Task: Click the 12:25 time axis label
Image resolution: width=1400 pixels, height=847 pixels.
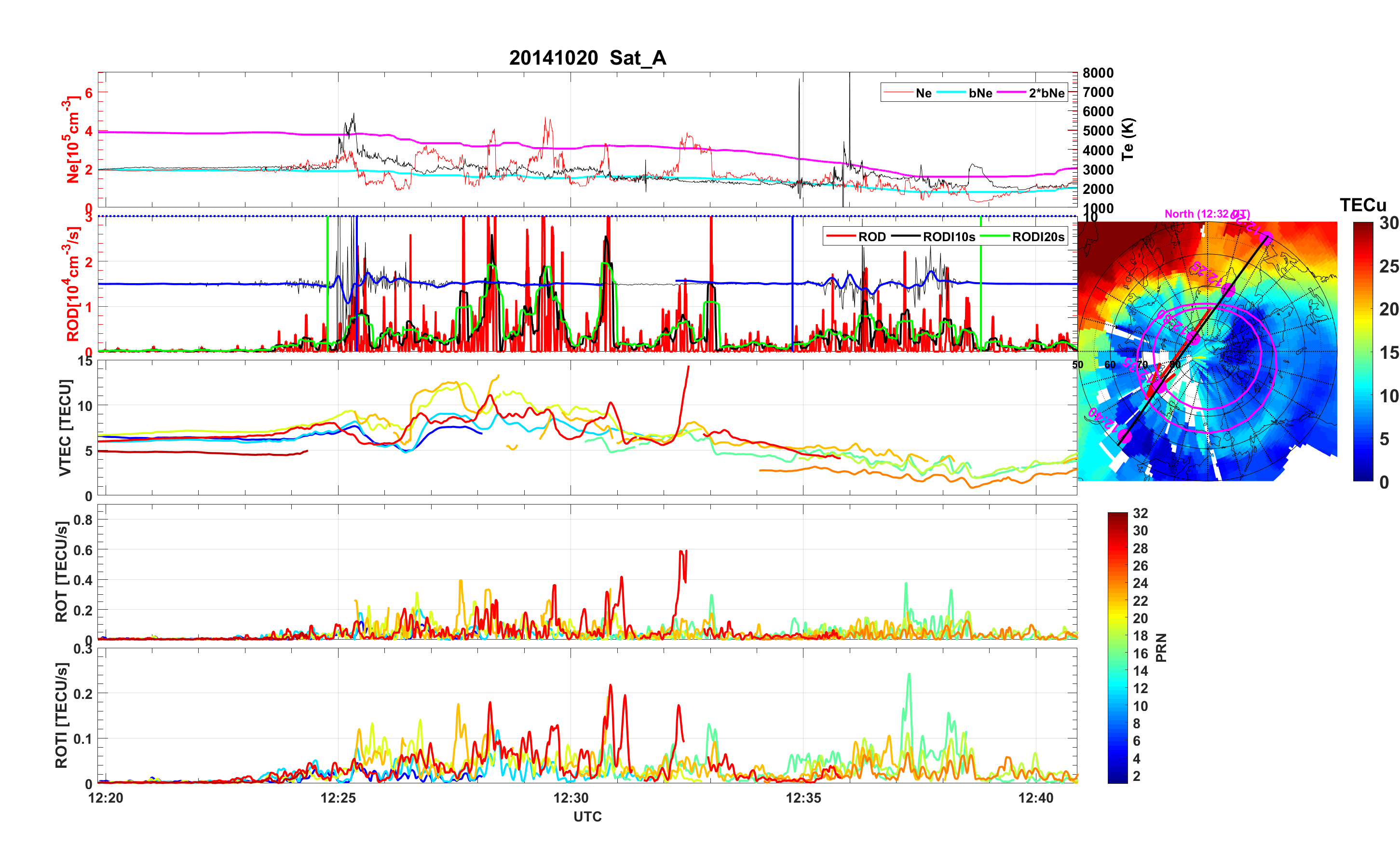Action: pyautogui.click(x=338, y=798)
